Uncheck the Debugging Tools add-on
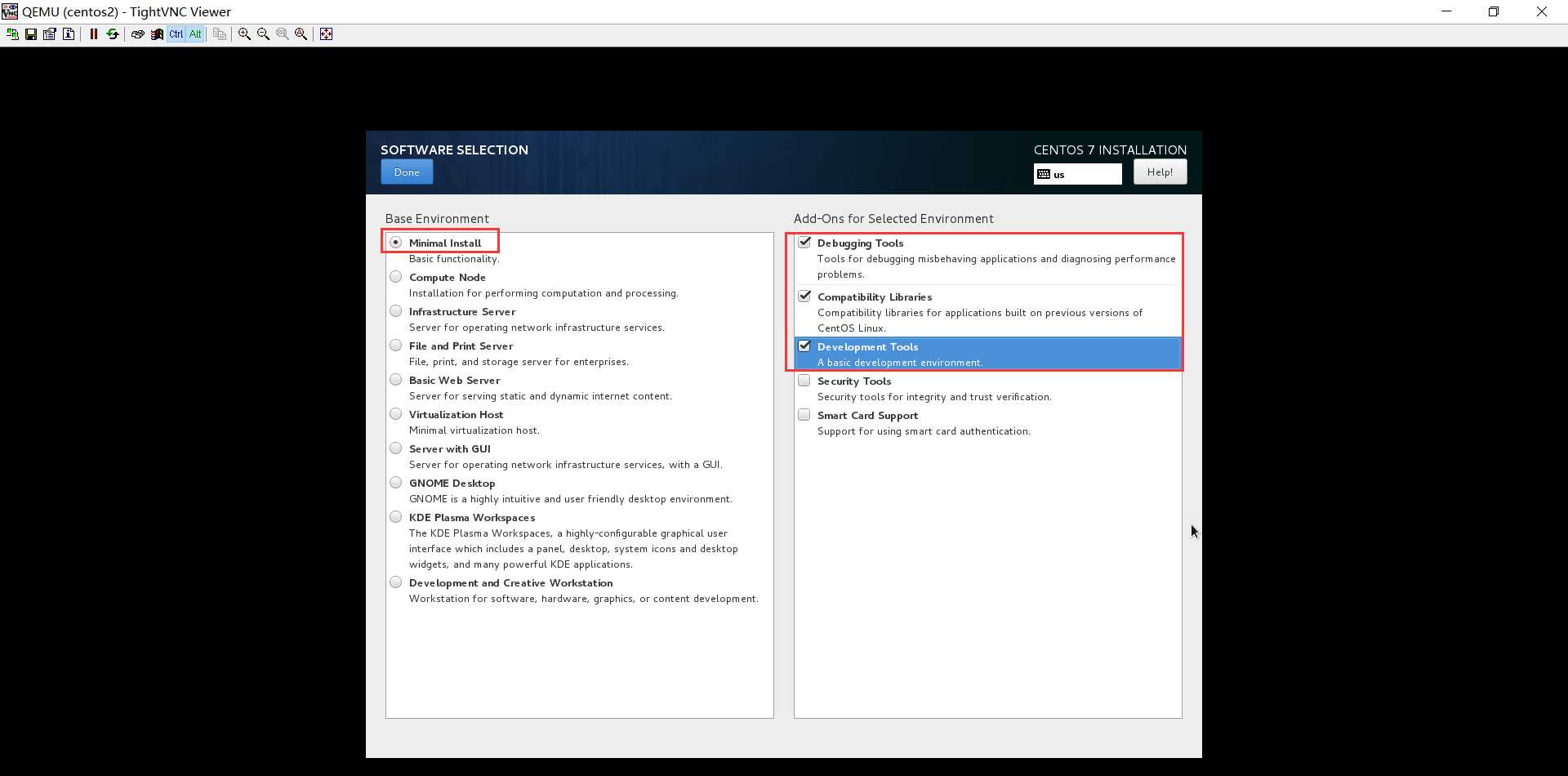This screenshot has height=776, width=1568. (804, 242)
